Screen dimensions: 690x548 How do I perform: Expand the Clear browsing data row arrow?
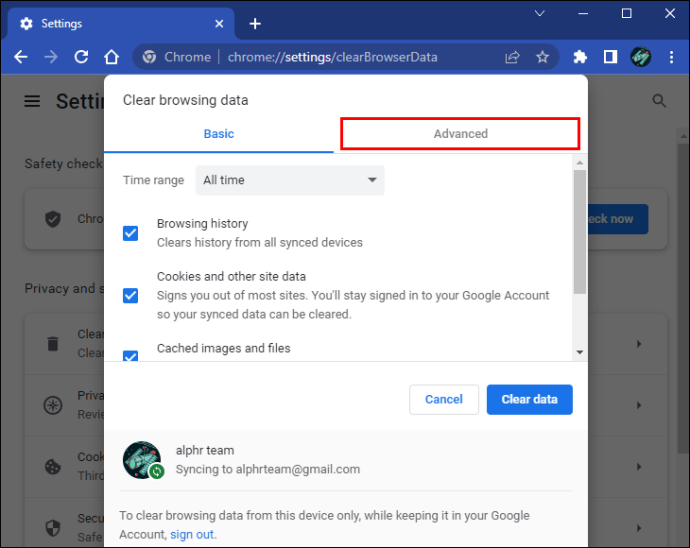pyautogui.click(x=639, y=343)
